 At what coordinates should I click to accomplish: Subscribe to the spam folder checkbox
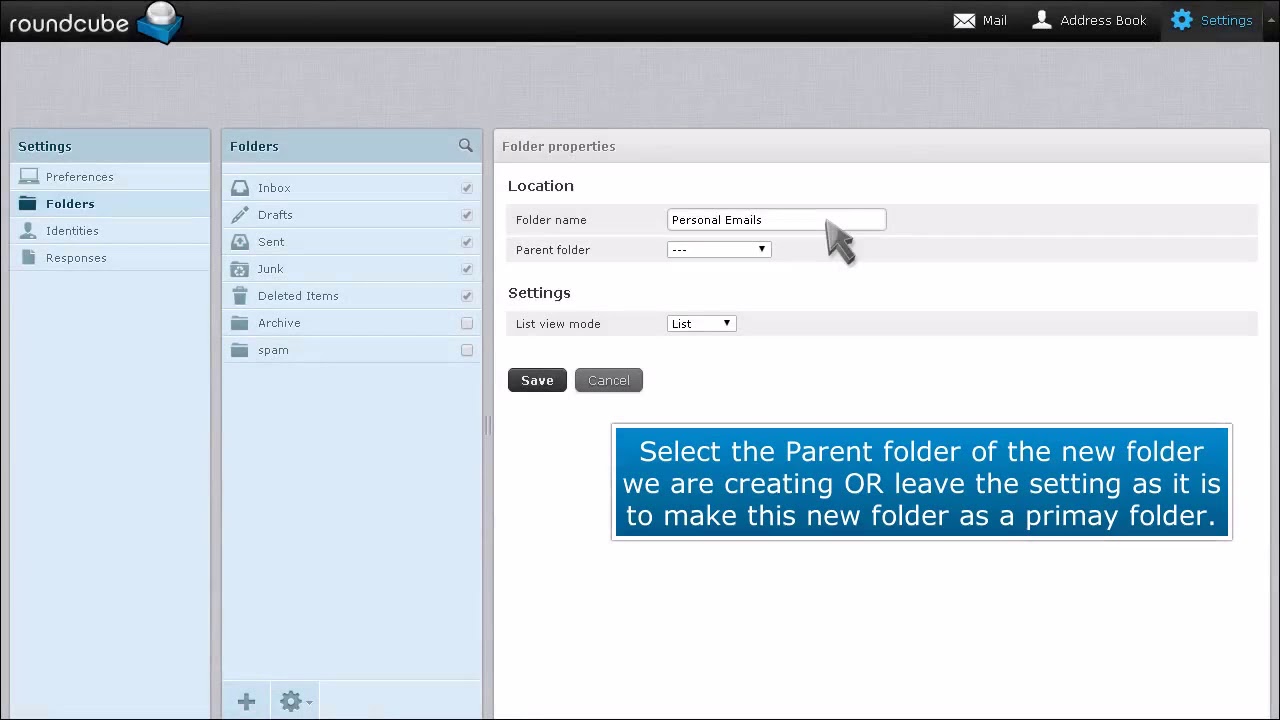tap(467, 350)
